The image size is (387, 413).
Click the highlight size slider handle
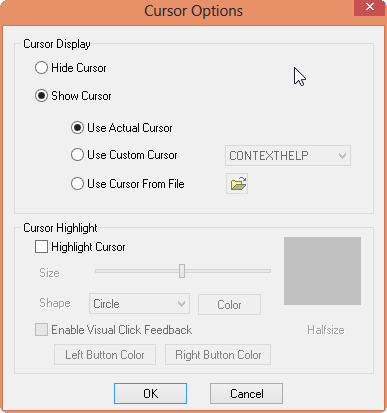coord(182,271)
